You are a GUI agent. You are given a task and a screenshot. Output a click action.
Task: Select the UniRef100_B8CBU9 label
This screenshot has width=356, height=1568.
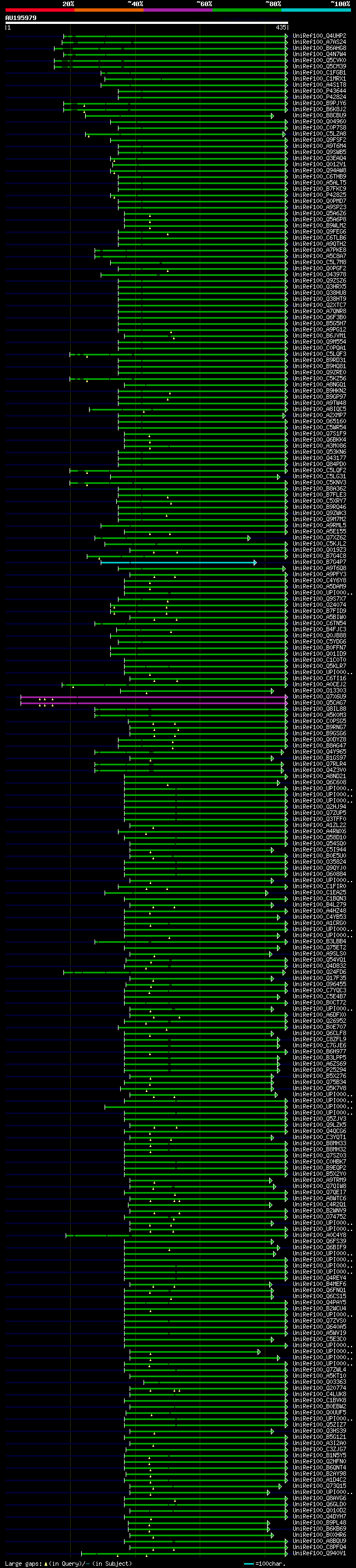(319, 115)
